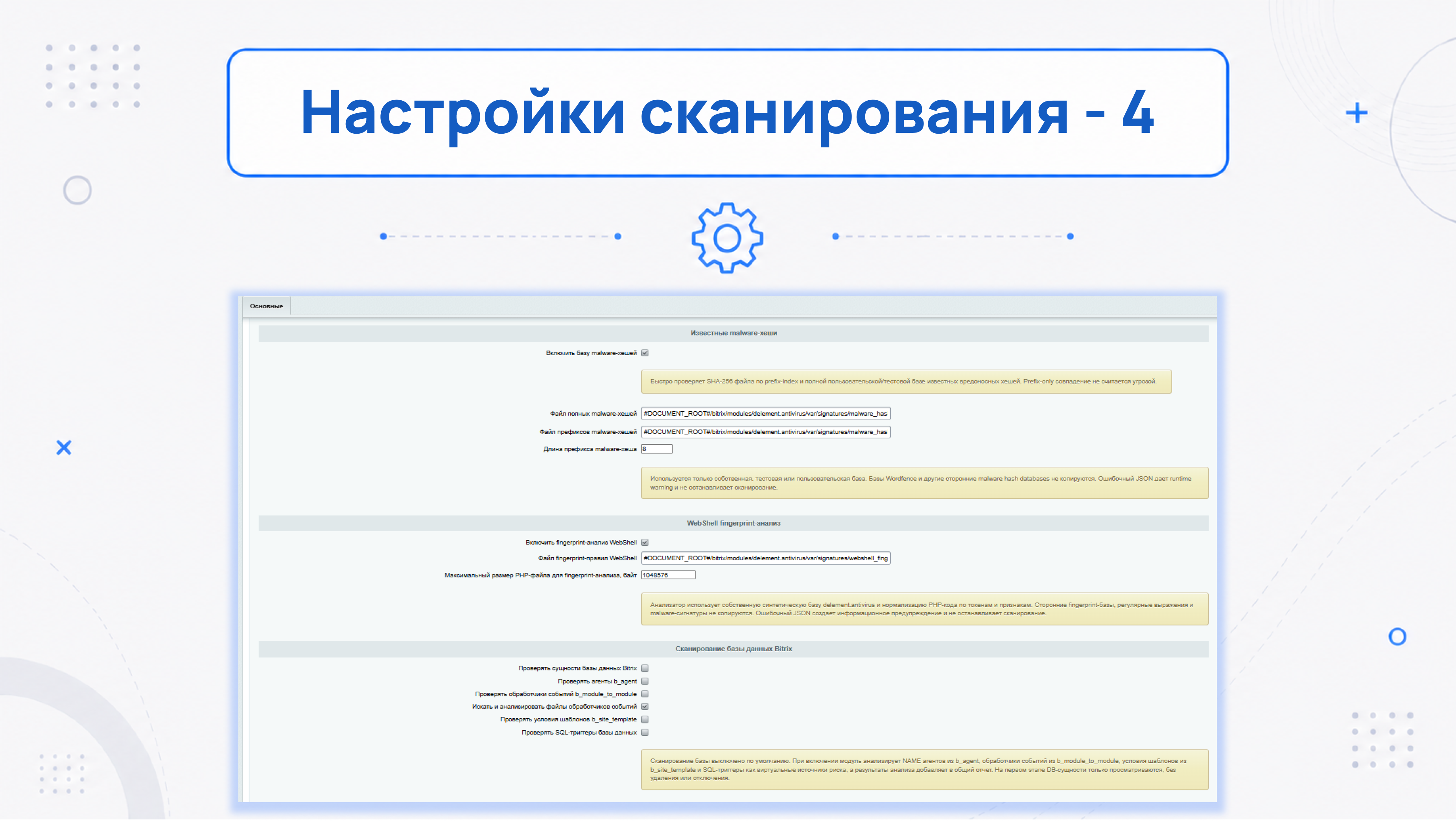This screenshot has height=821, width=1456.
Task: Tick the 'Проверять агенты b_agent' checkbox
Action: (x=645, y=681)
